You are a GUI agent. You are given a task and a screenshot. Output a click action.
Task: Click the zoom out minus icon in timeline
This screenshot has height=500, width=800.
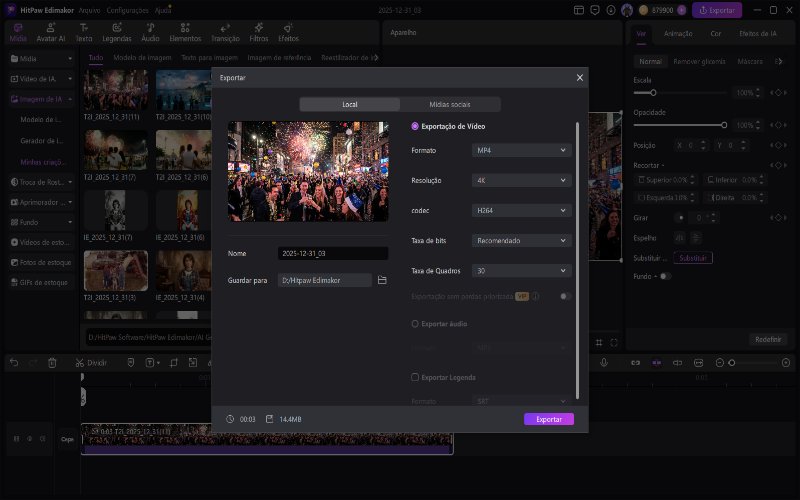point(719,363)
